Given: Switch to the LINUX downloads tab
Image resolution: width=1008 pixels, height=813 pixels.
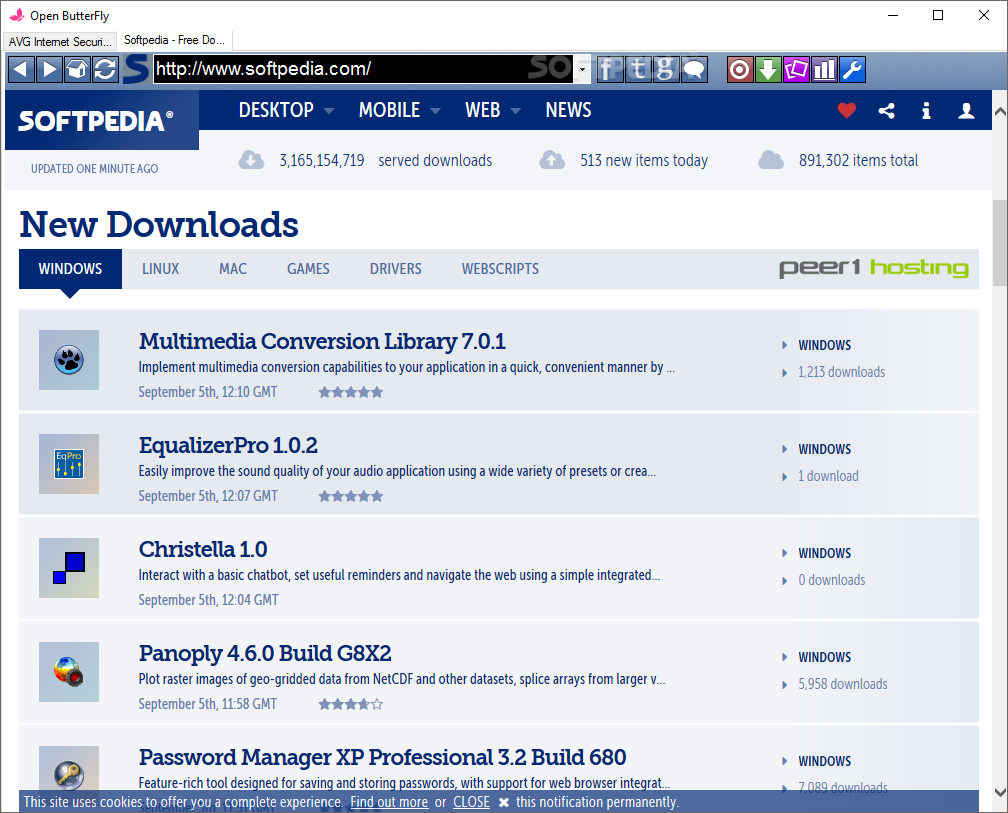Looking at the screenshot, I should (161, 269).
